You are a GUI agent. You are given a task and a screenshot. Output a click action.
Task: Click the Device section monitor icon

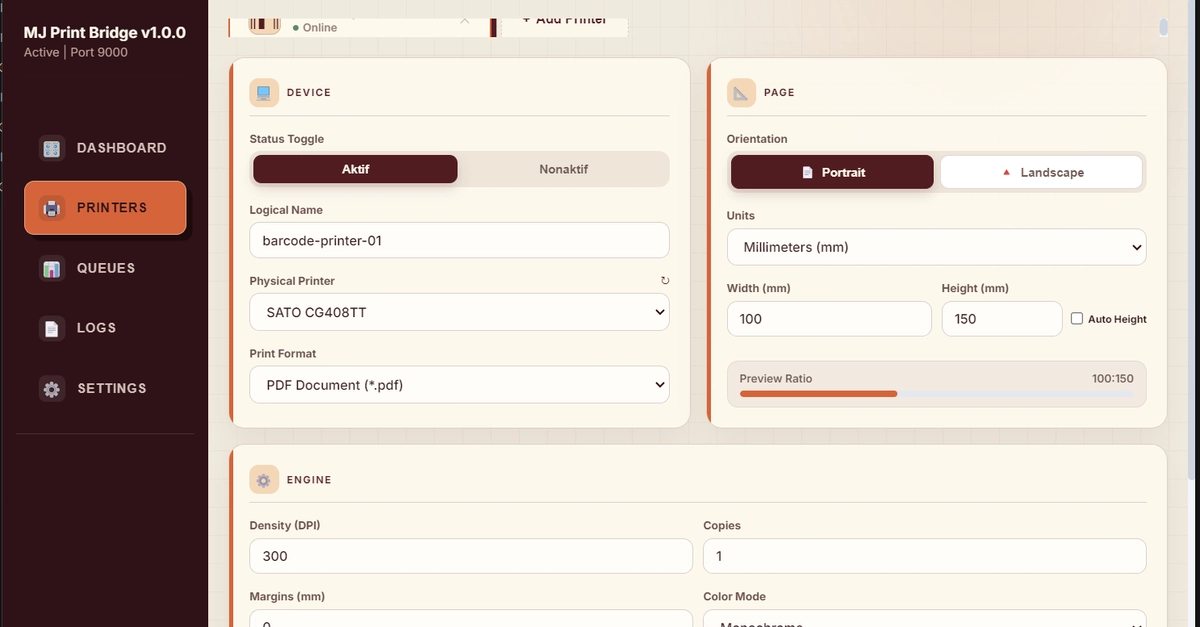tap(264, 92)
